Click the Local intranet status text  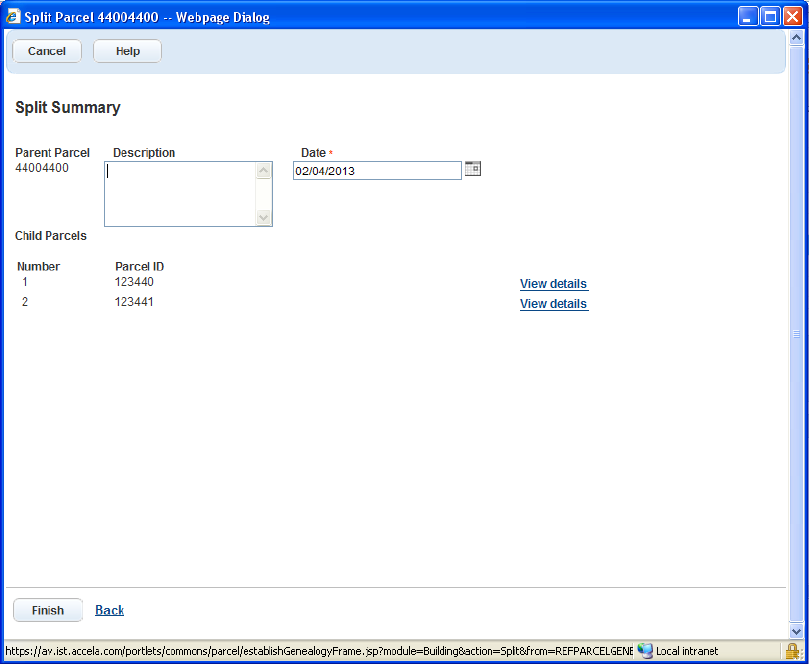coord(687,651)
